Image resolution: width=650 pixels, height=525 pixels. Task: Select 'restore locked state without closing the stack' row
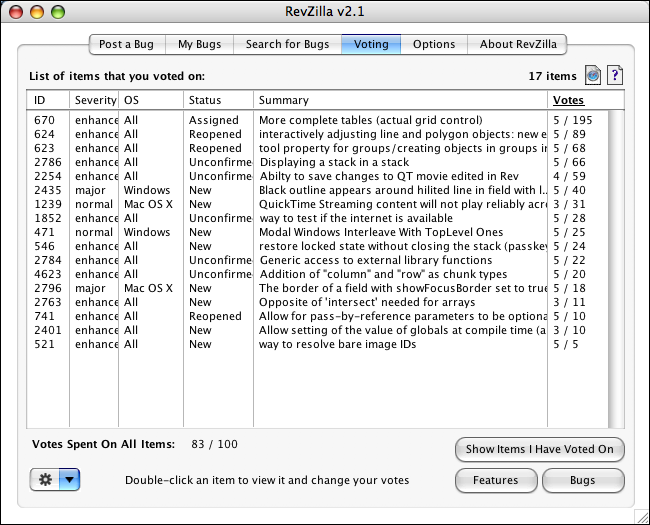coord(318,246)
